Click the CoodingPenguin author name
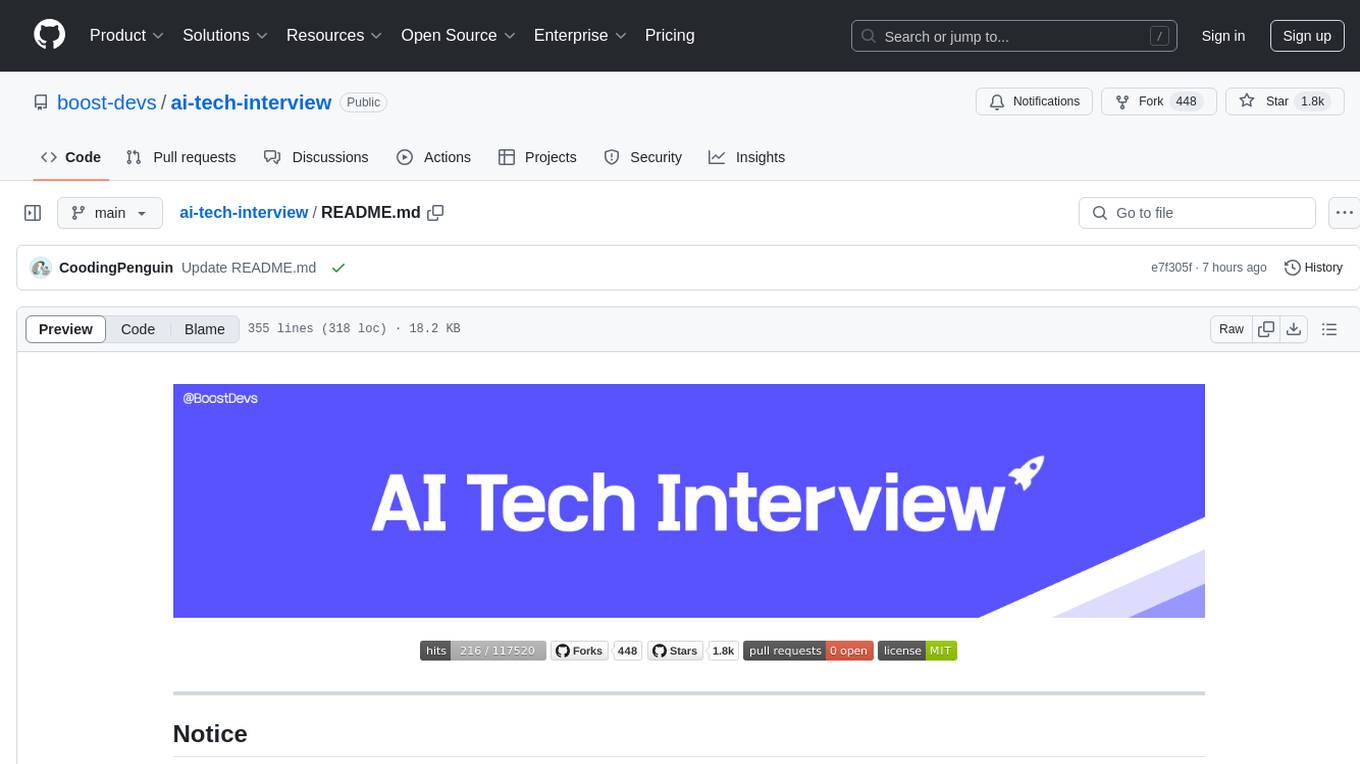The image size is (1360, 764). coord(116,268)
